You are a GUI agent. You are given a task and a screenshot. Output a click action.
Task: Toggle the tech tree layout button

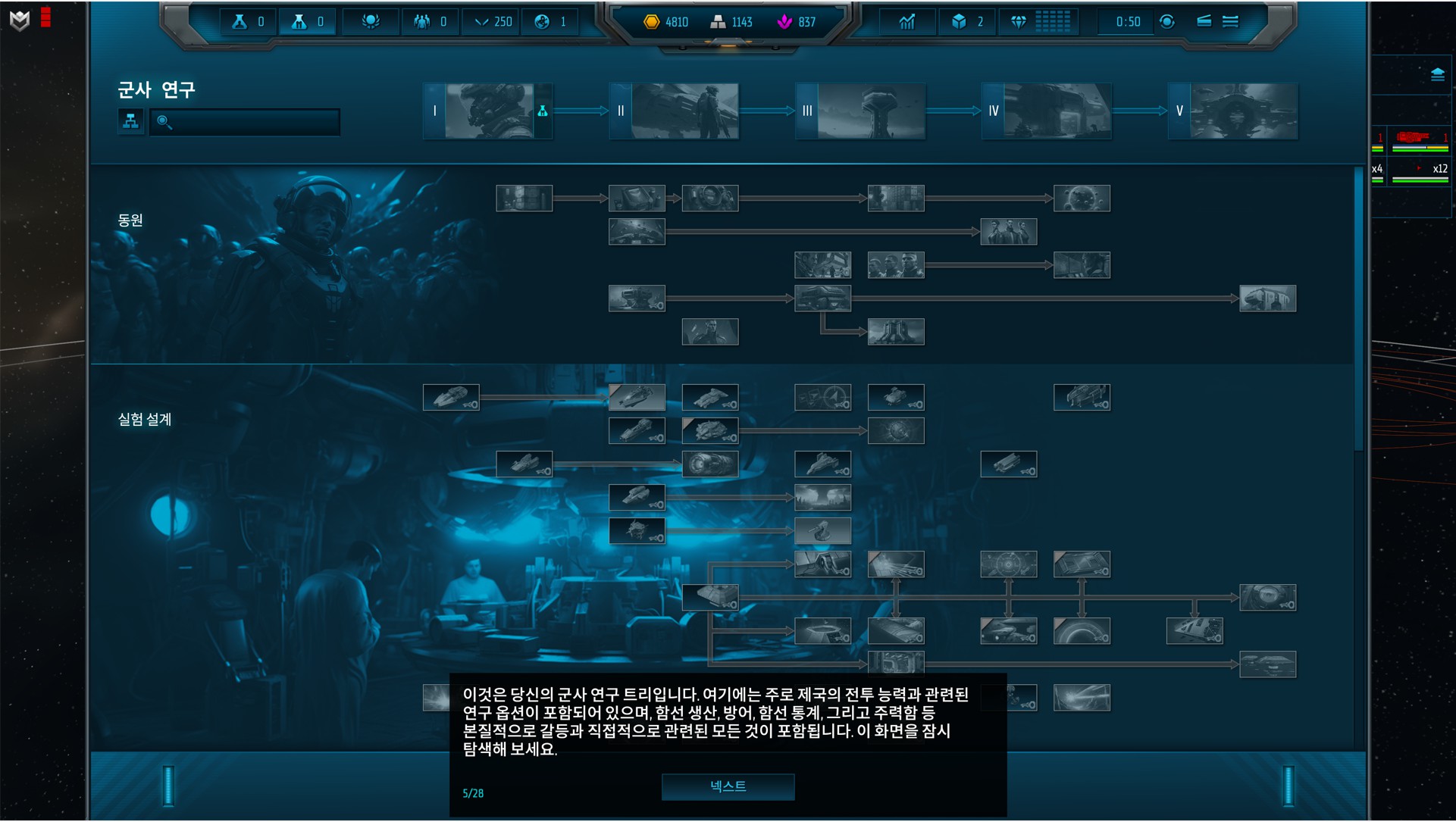pos(130,121)
